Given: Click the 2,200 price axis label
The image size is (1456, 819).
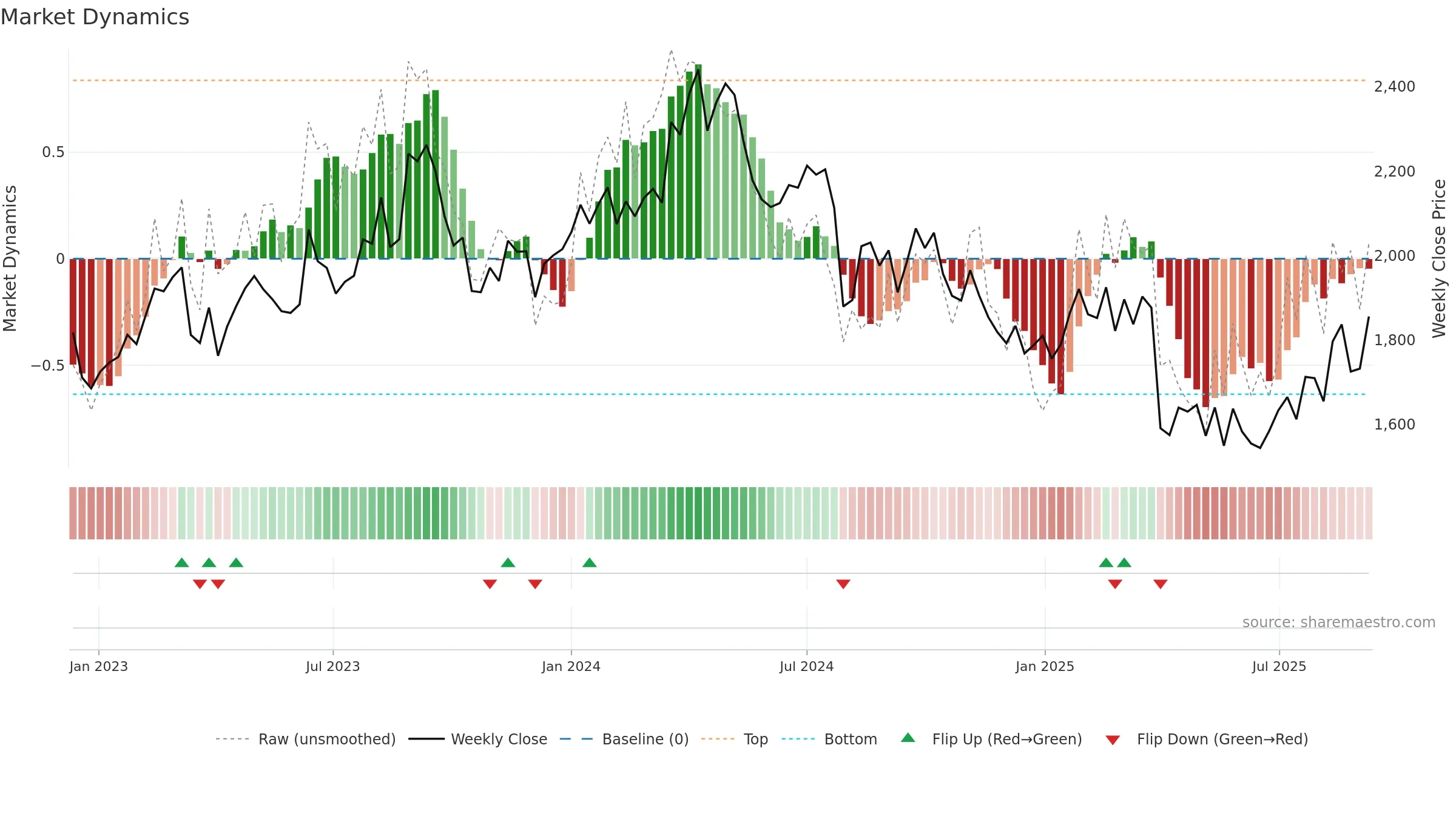Looking at the screenshot, I should tap(1395, 172).
